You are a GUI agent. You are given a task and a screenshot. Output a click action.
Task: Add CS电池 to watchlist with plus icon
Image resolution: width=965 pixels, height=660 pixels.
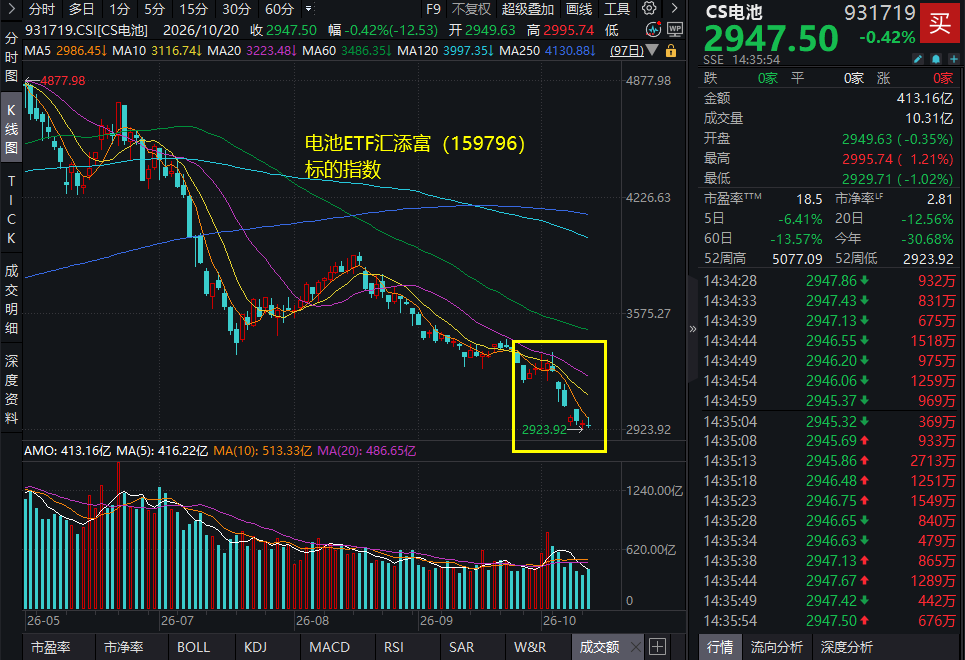(x=953, y=59)
